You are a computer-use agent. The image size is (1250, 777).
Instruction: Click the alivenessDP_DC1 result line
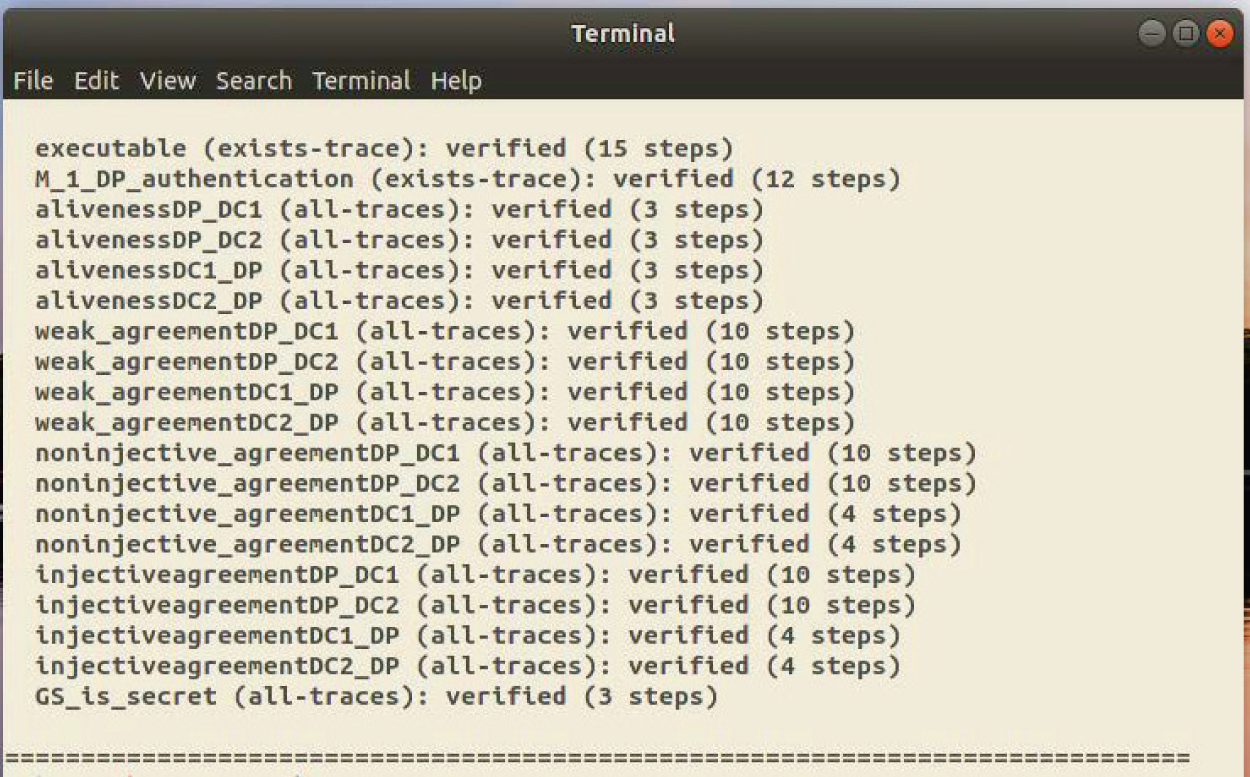[399, 210]
